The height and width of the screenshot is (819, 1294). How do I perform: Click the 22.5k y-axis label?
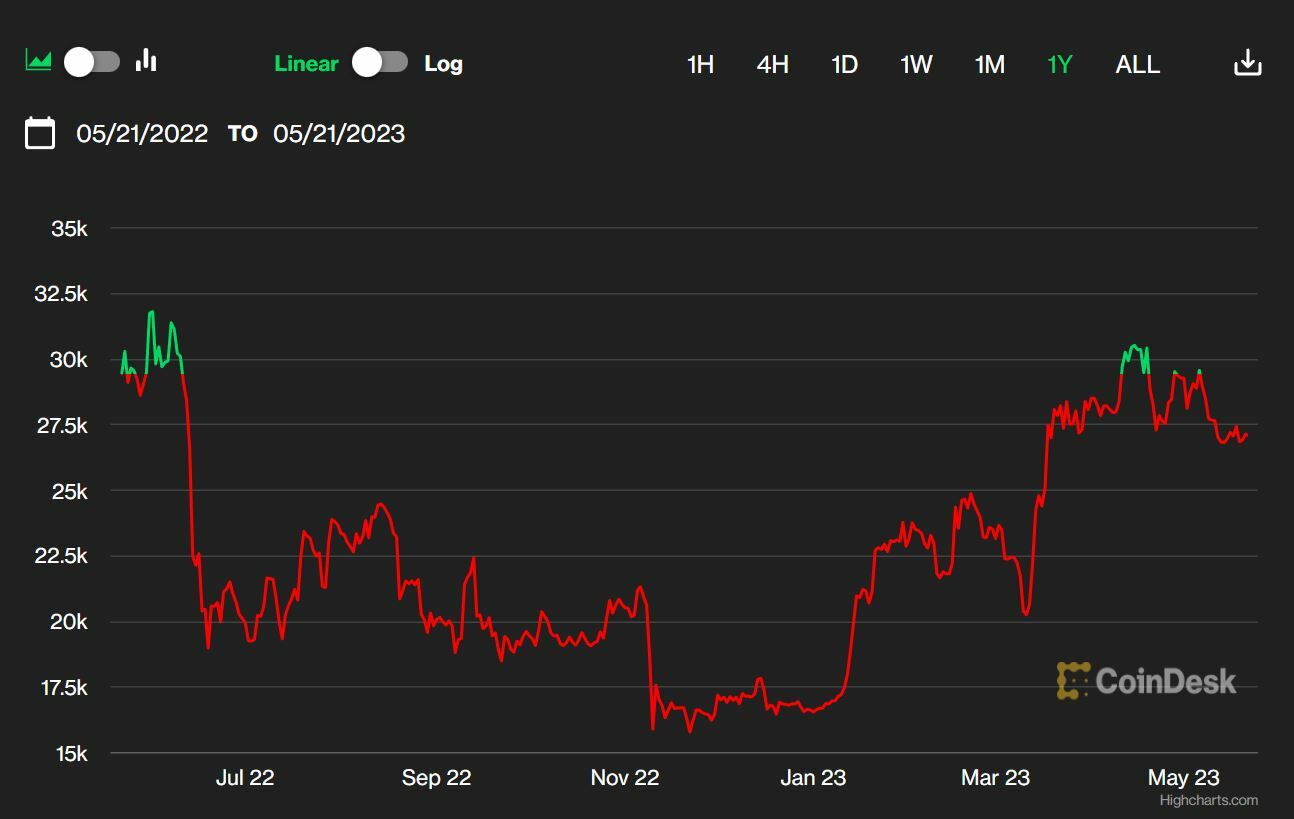click(61, 556)
